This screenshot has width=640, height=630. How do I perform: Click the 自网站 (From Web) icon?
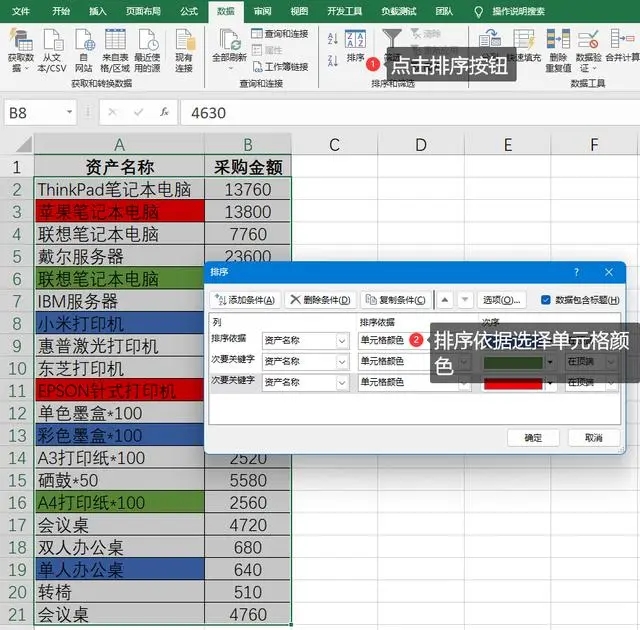click(x=84, y=50)
